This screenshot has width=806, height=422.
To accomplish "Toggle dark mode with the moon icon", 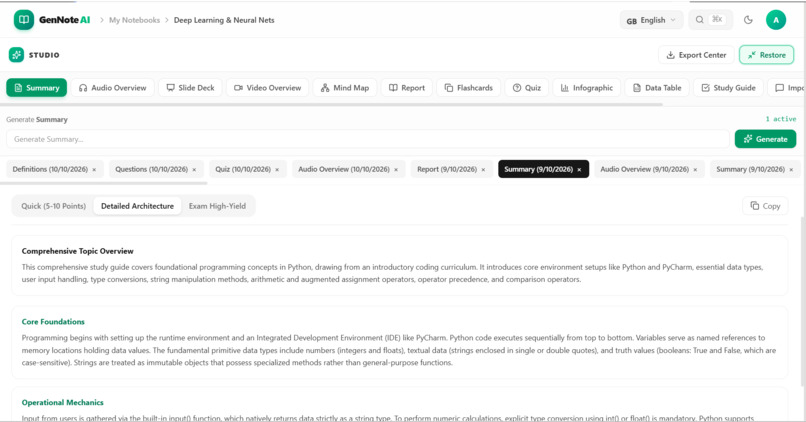I will point(748,20).
